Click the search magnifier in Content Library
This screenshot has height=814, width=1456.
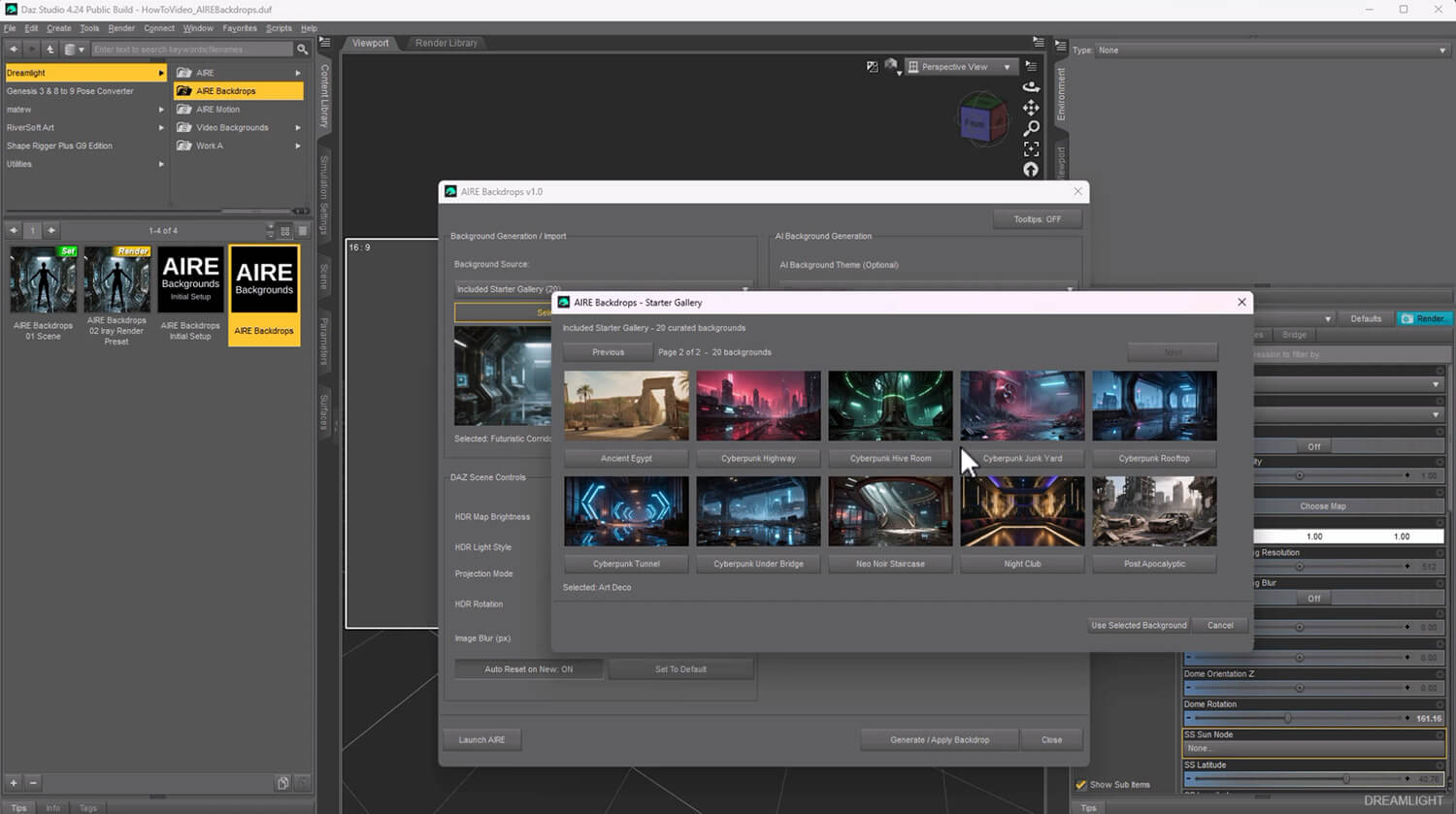302,49
